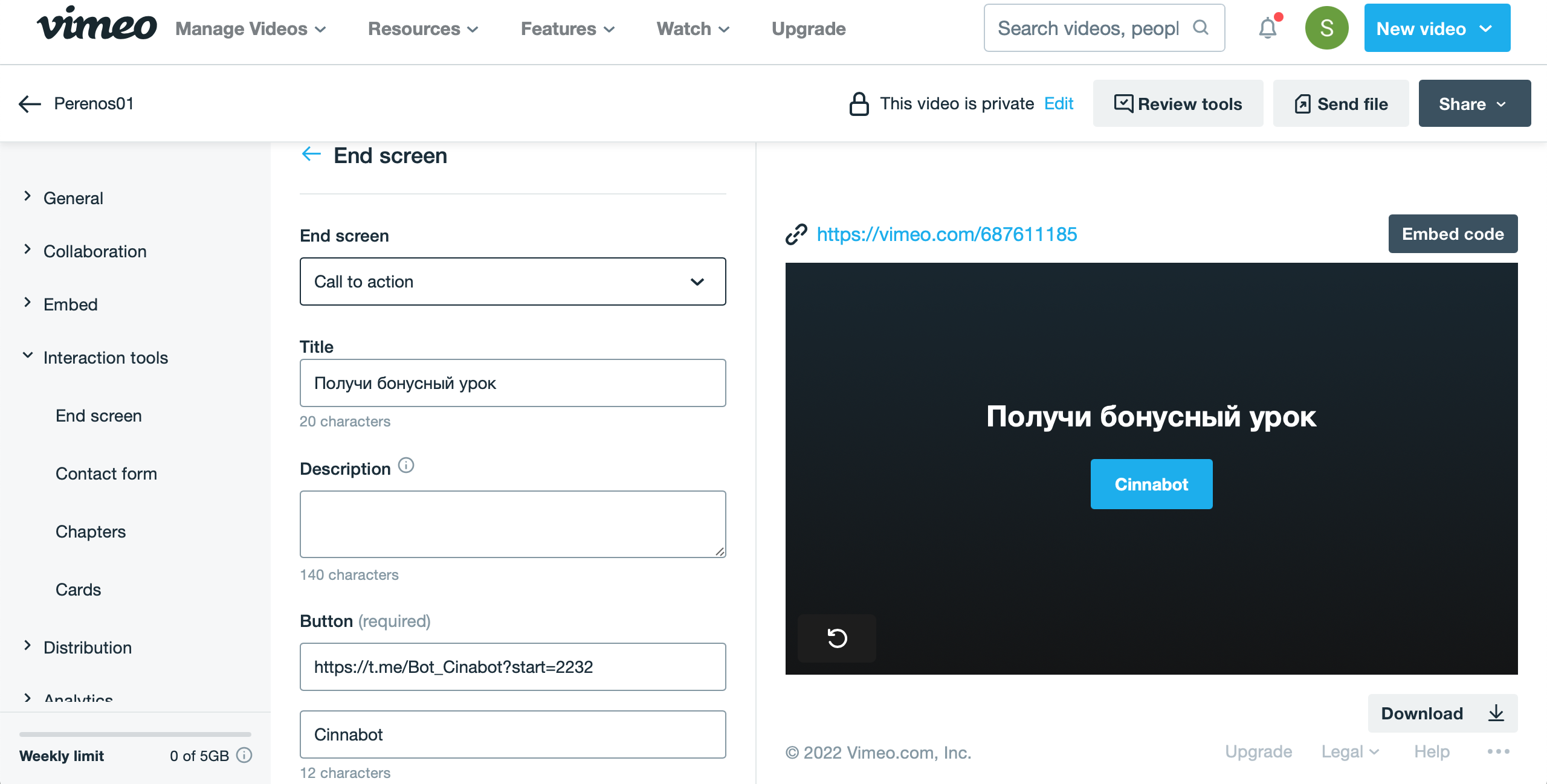Click the Embed code button
The width and height of the screenshot is (1547, 784).
pos(1452,234)
